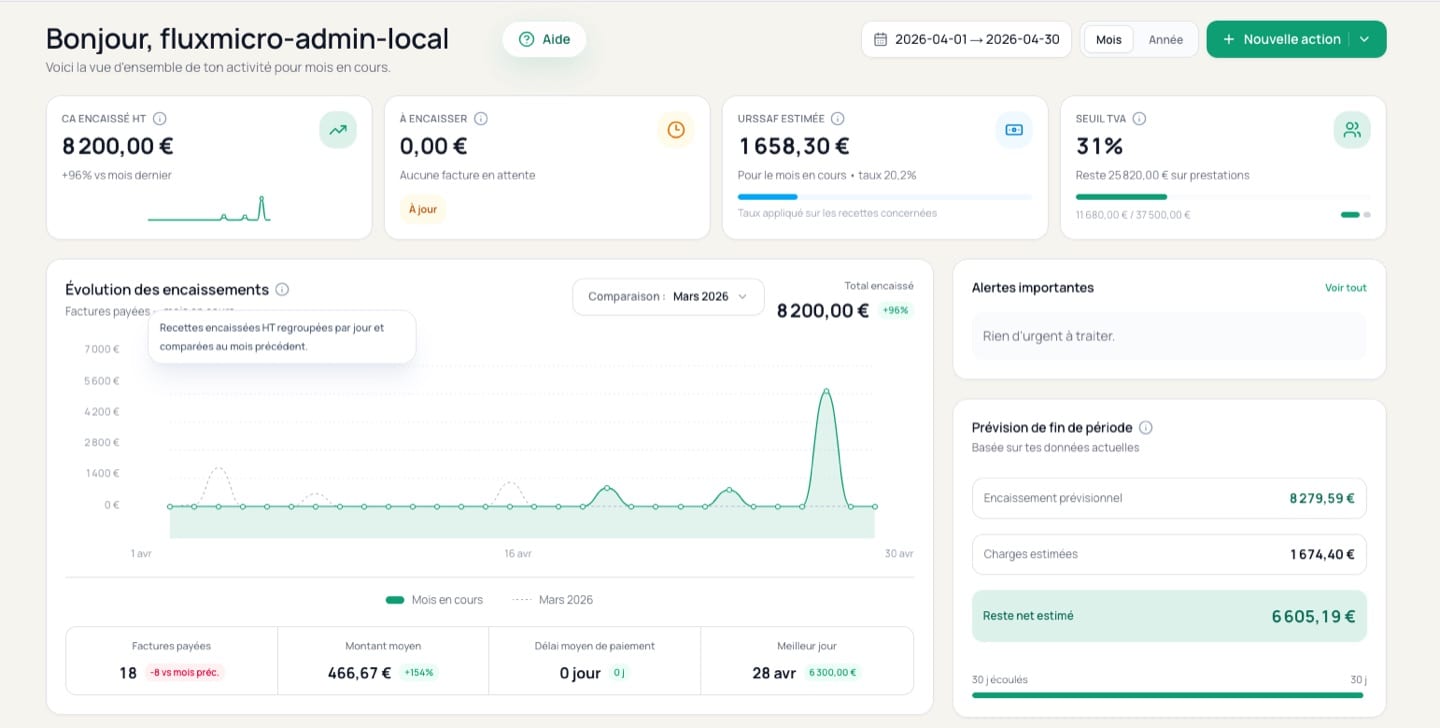
Task: Click the 28 avr peak on the chart
Action: 826,392
